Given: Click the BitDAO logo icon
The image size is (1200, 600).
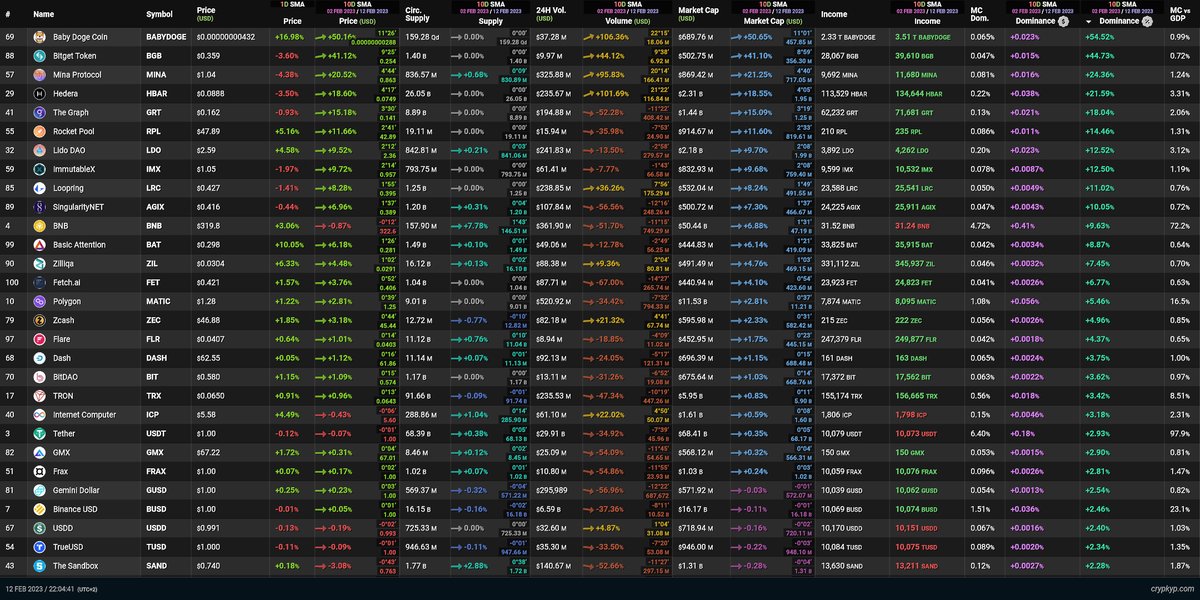Looking at the screenshot, I should click(39, 377).
